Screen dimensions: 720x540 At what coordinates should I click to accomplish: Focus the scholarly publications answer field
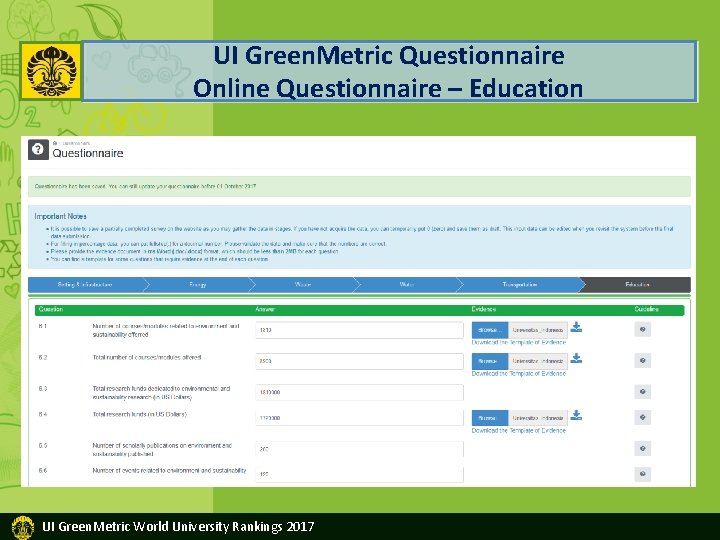(x=359, y=449)
